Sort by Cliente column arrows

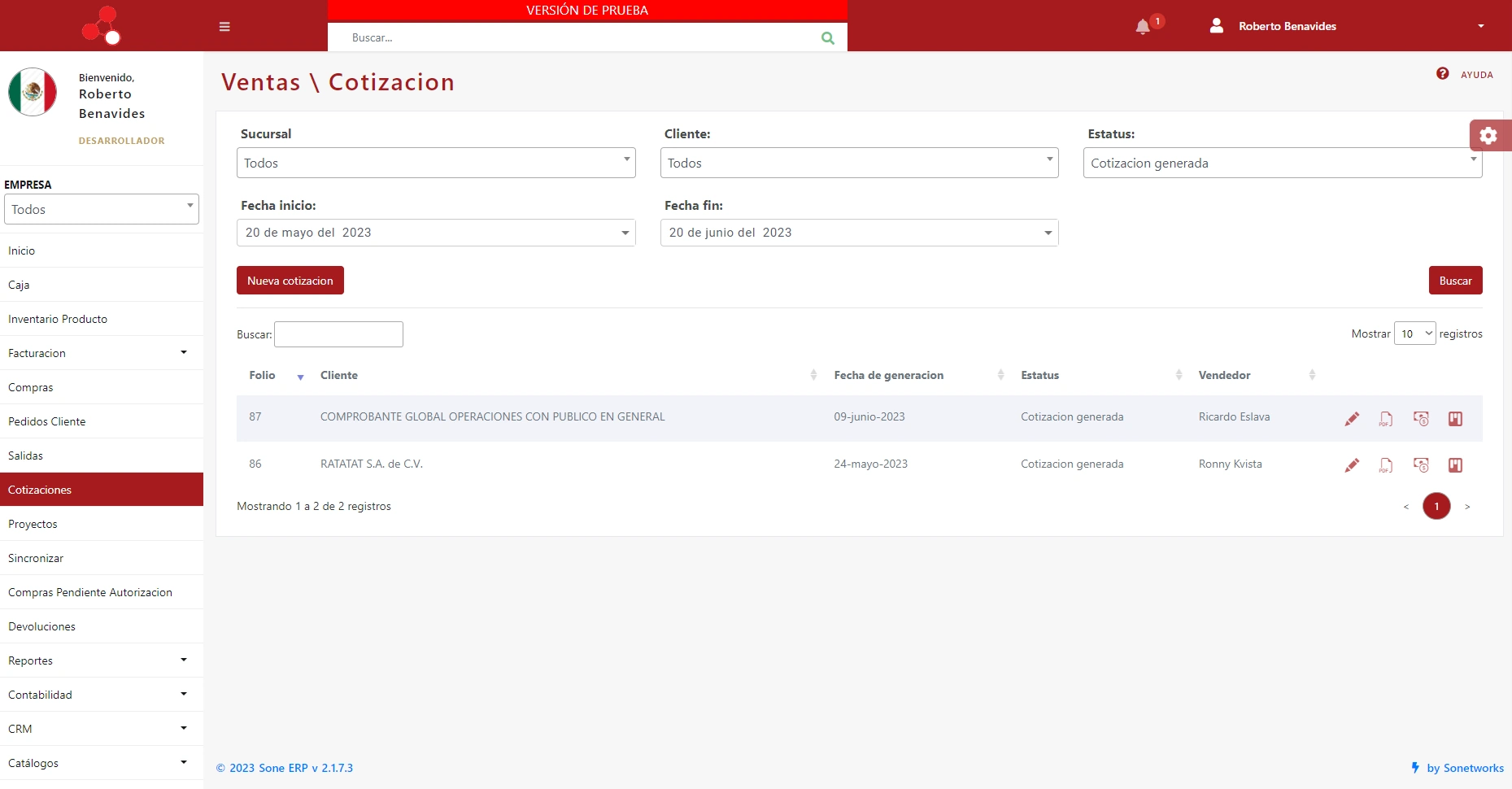813,375
